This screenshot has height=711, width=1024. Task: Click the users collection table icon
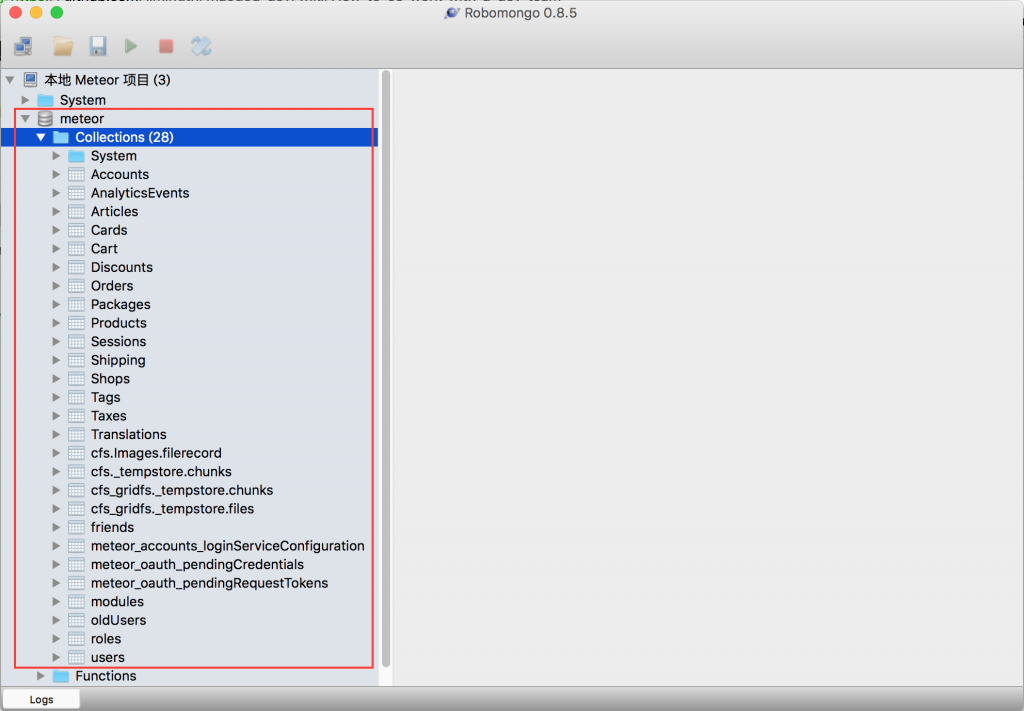pyautogui.click(x=76, y=657)
